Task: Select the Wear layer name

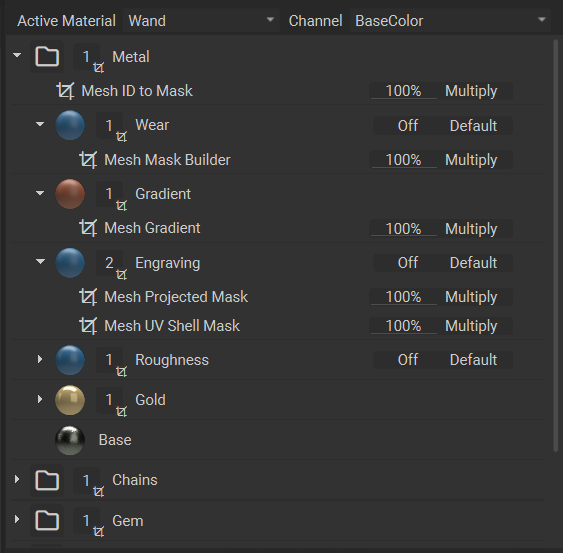Action: [x=152, y=125]
